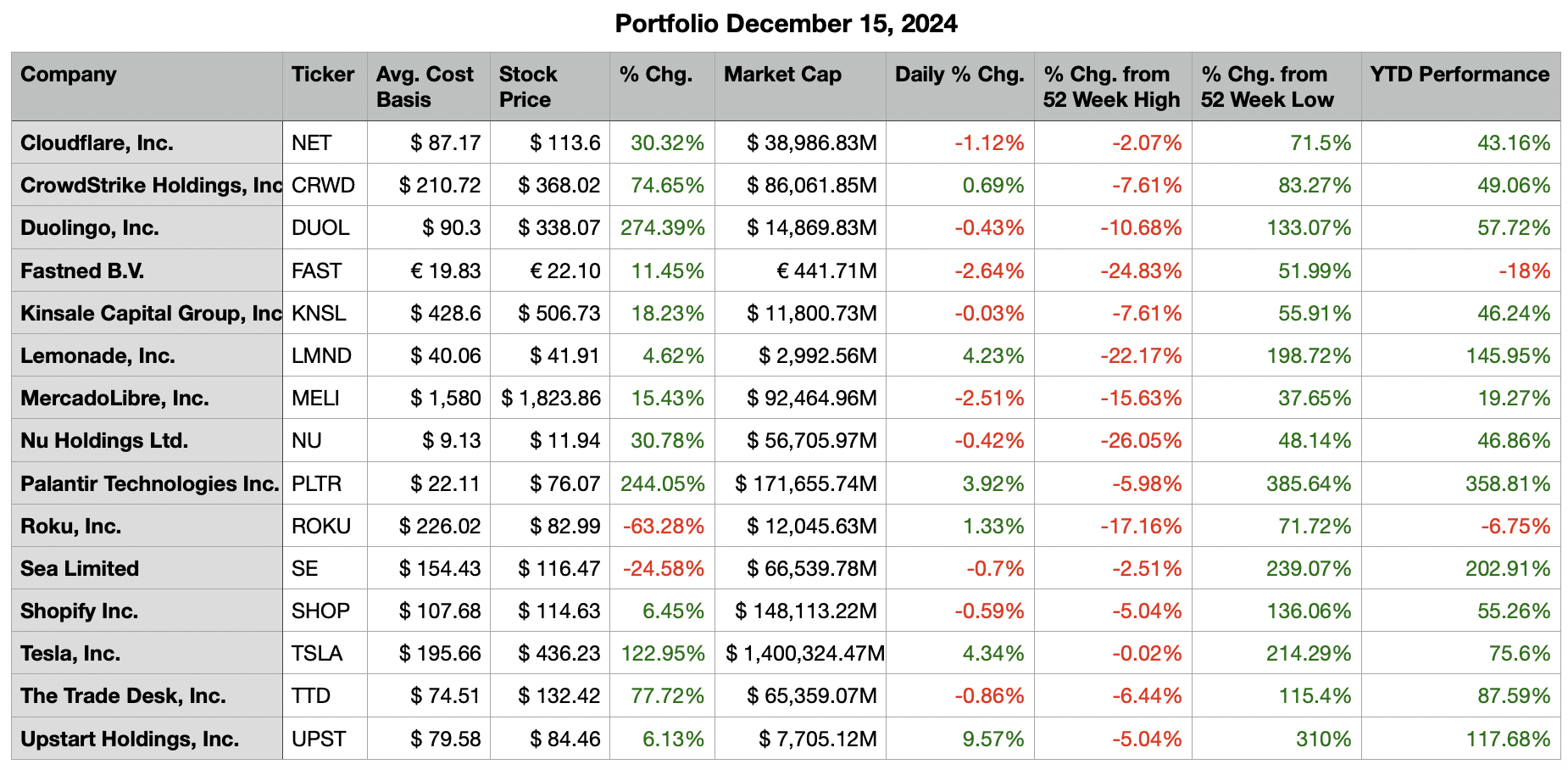Select the Cloudflare, Inc. company cell
The image size is (1568, 770).
(x=97, y=142)
